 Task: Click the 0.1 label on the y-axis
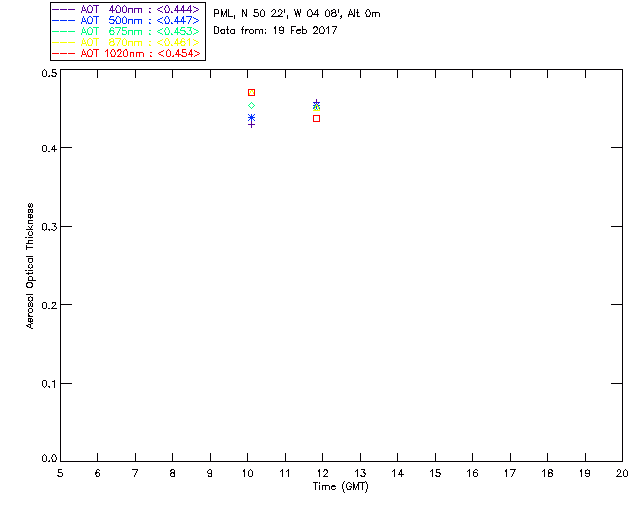(49, 384)
